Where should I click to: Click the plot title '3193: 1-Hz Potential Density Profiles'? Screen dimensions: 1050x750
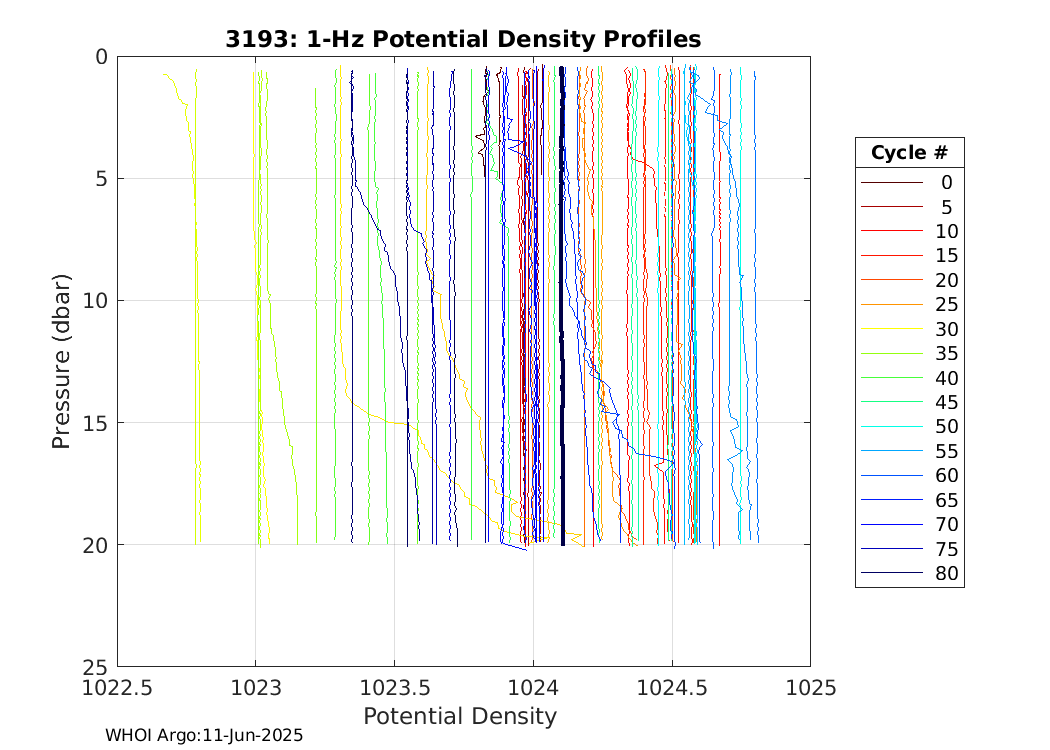click(x=463, y=40)
